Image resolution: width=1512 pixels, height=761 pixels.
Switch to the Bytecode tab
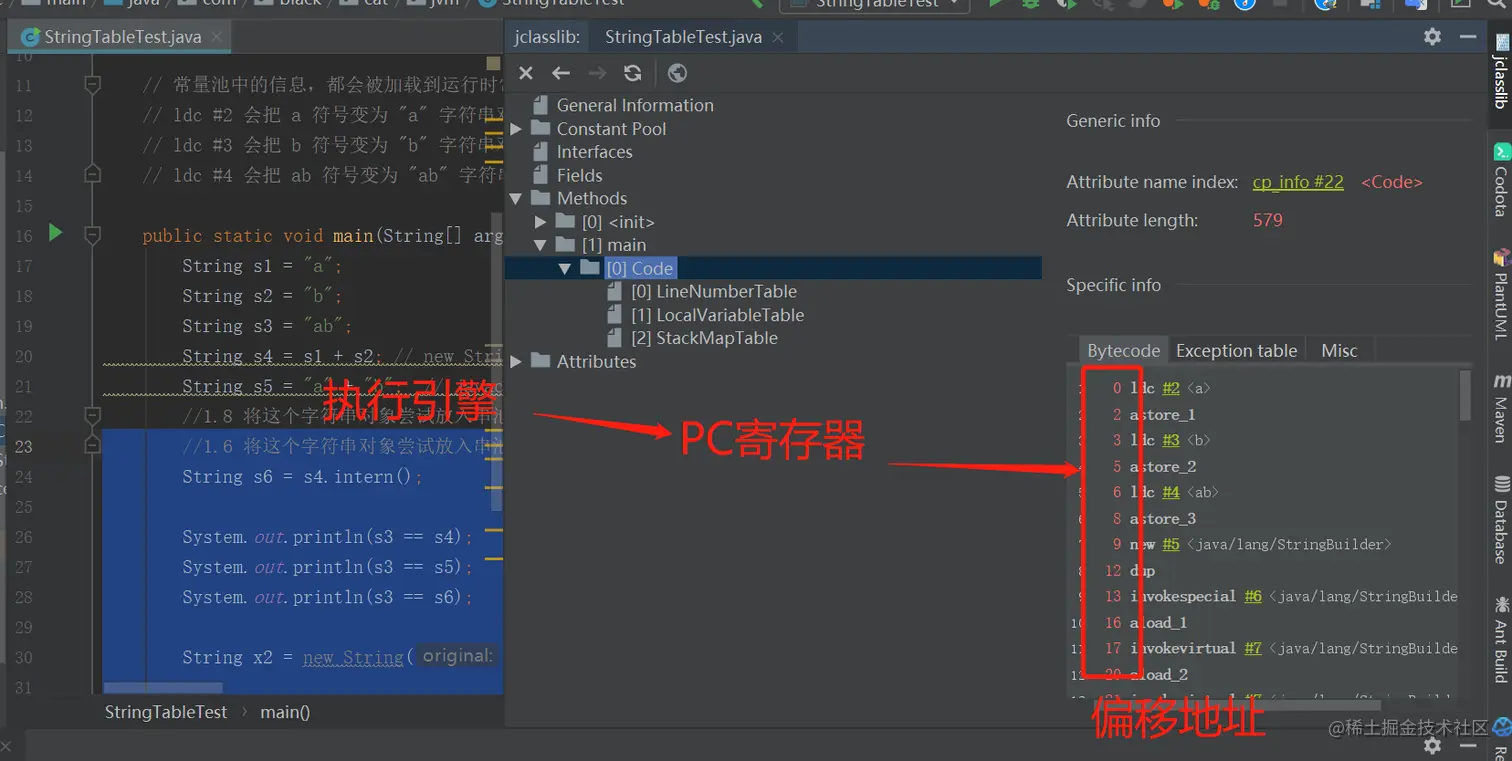(x=1123, y=350)
